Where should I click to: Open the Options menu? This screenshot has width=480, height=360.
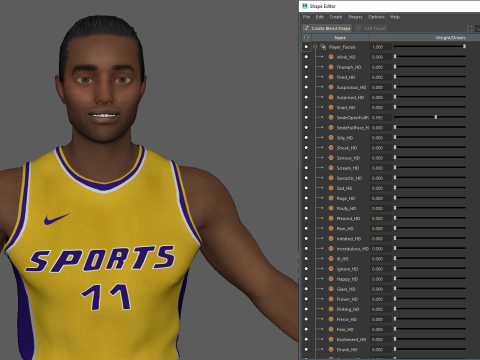point(376,17)
